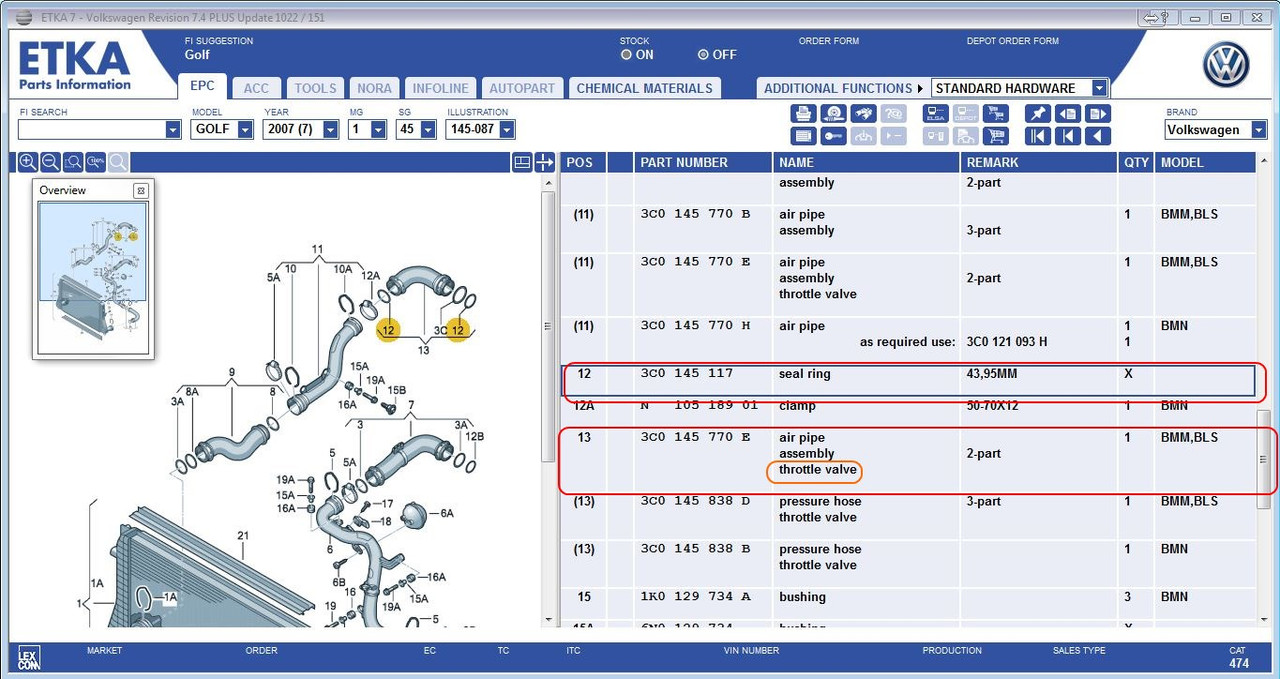Click callout number 21 in the illustration
The height and width of the screenshot is (679, 1280).
click(x=242, y=536)
